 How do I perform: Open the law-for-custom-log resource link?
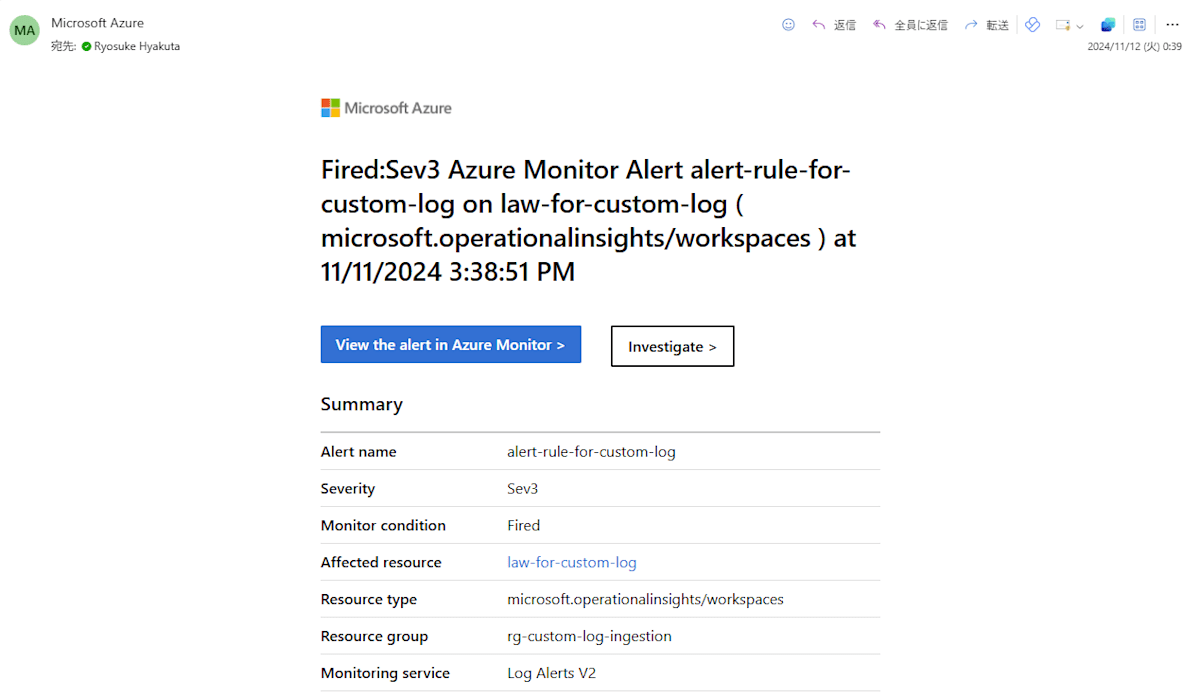coord(572,562)
